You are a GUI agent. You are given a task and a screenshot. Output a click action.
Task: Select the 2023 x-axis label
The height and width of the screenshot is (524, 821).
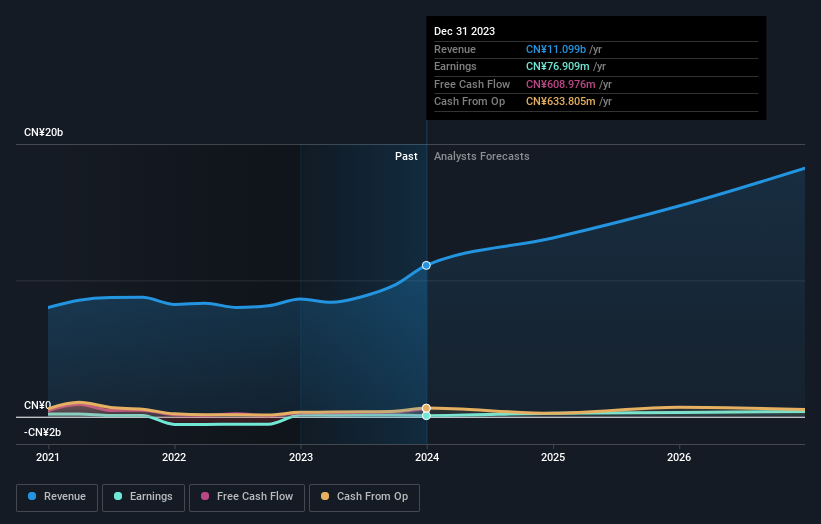(301, 458)
